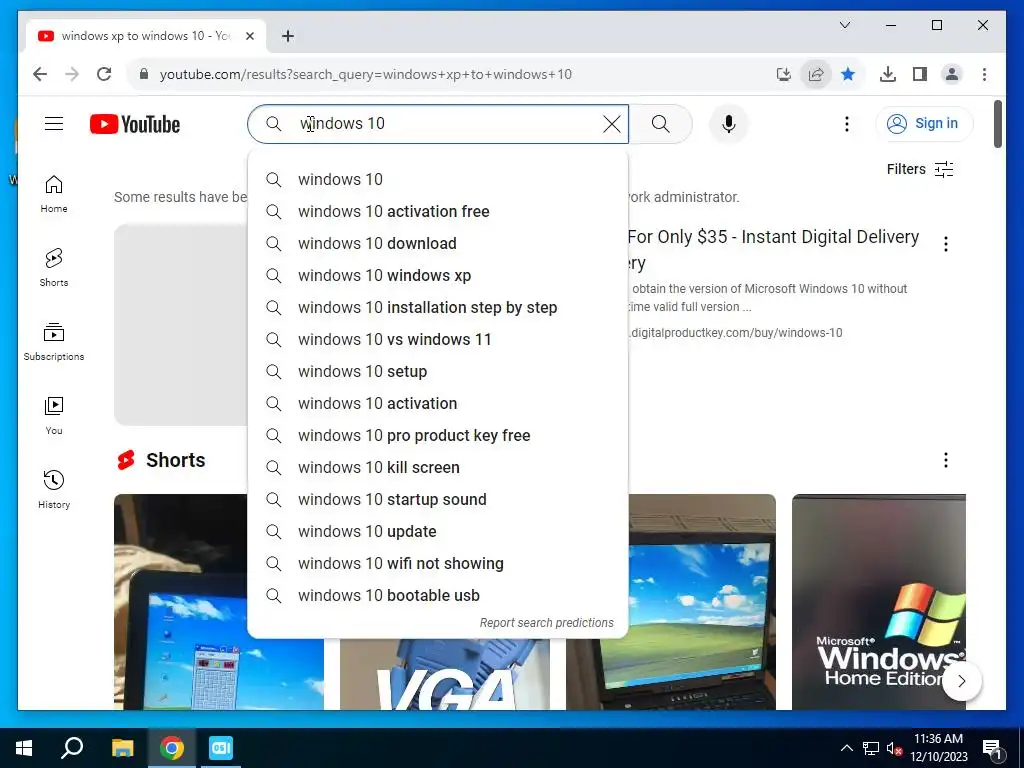Choose suggestion "windows 10 startup sound"
Viewport: 1024px width, 768px height.
click(438, 500)
